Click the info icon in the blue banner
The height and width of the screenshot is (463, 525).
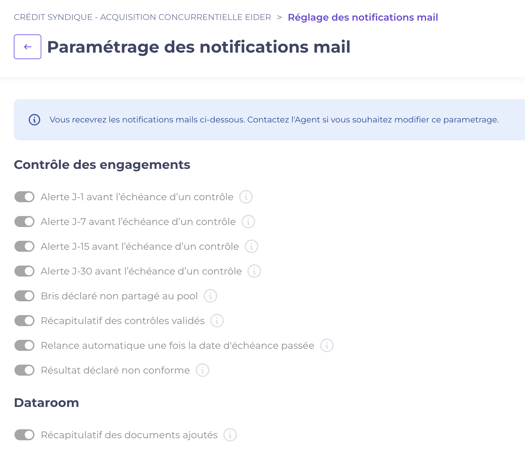tap(34, 120)
